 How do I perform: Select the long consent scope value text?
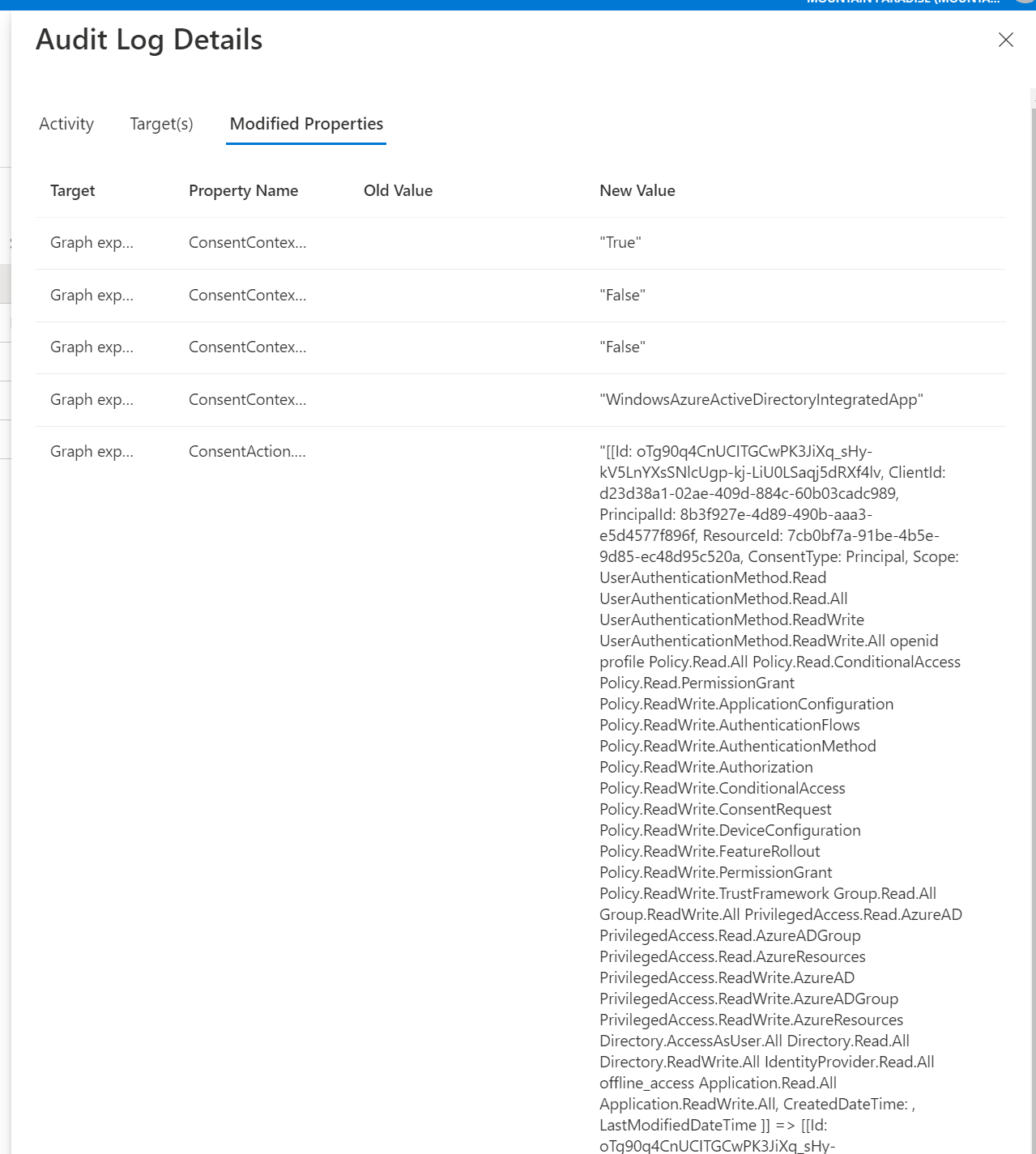[x=778, y=729]
